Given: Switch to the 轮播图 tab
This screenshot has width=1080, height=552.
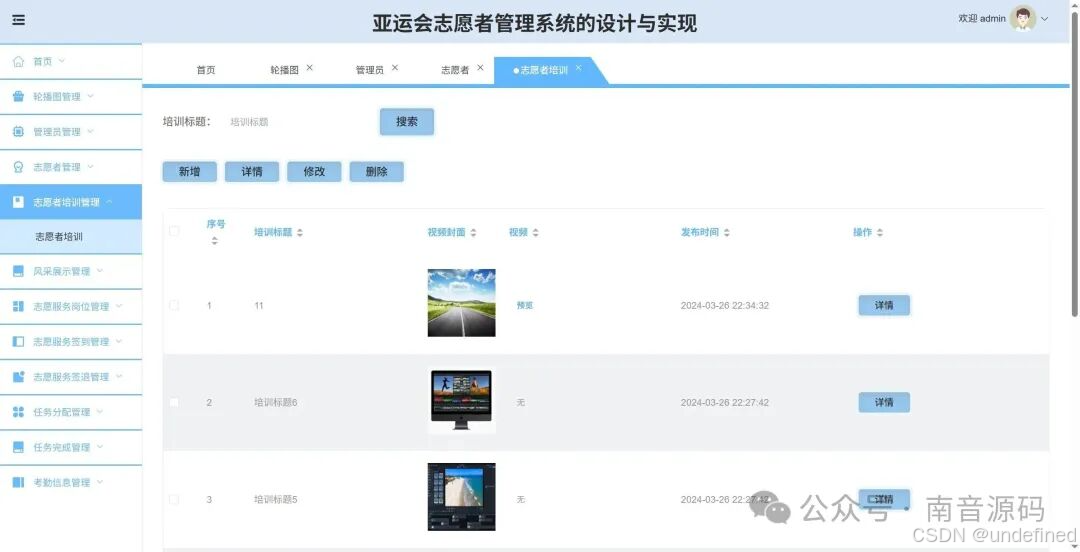Looking at the screenshot, I should point(284,70).
